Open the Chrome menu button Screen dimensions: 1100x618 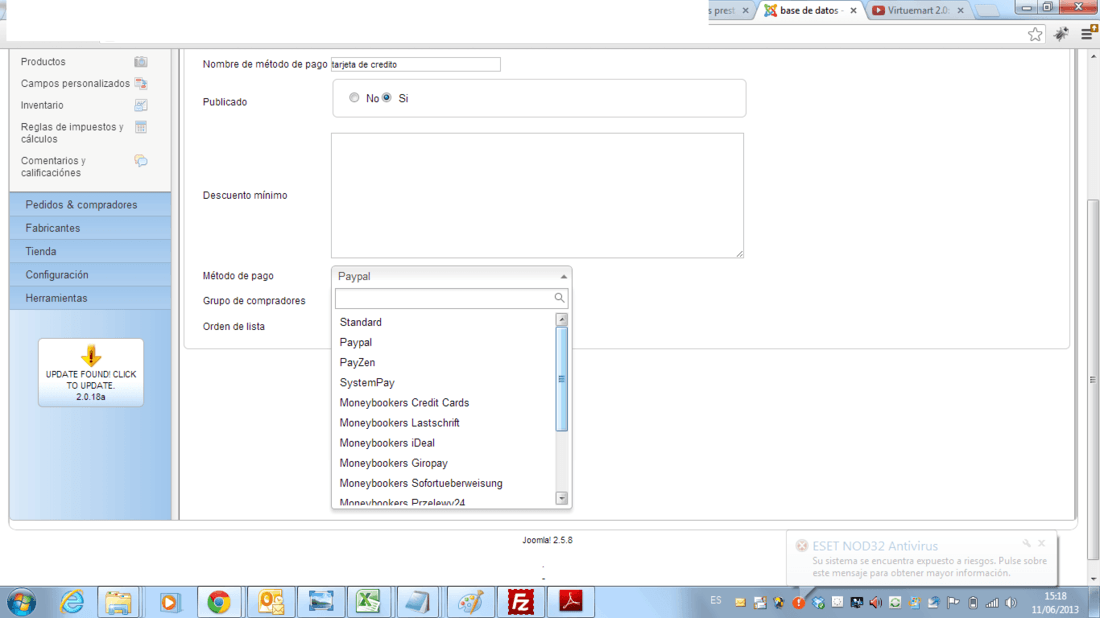point(1088,32)
